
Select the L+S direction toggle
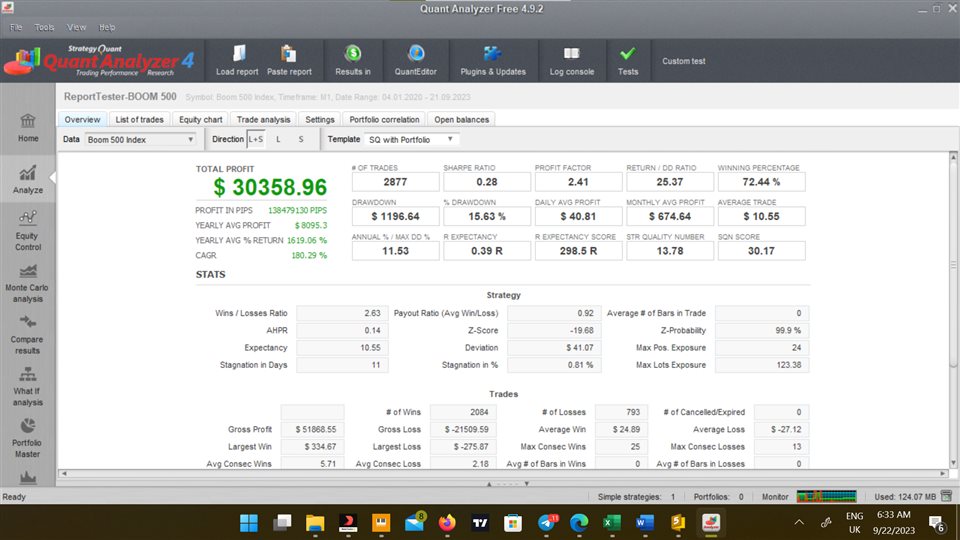click(x=256, y=139)
